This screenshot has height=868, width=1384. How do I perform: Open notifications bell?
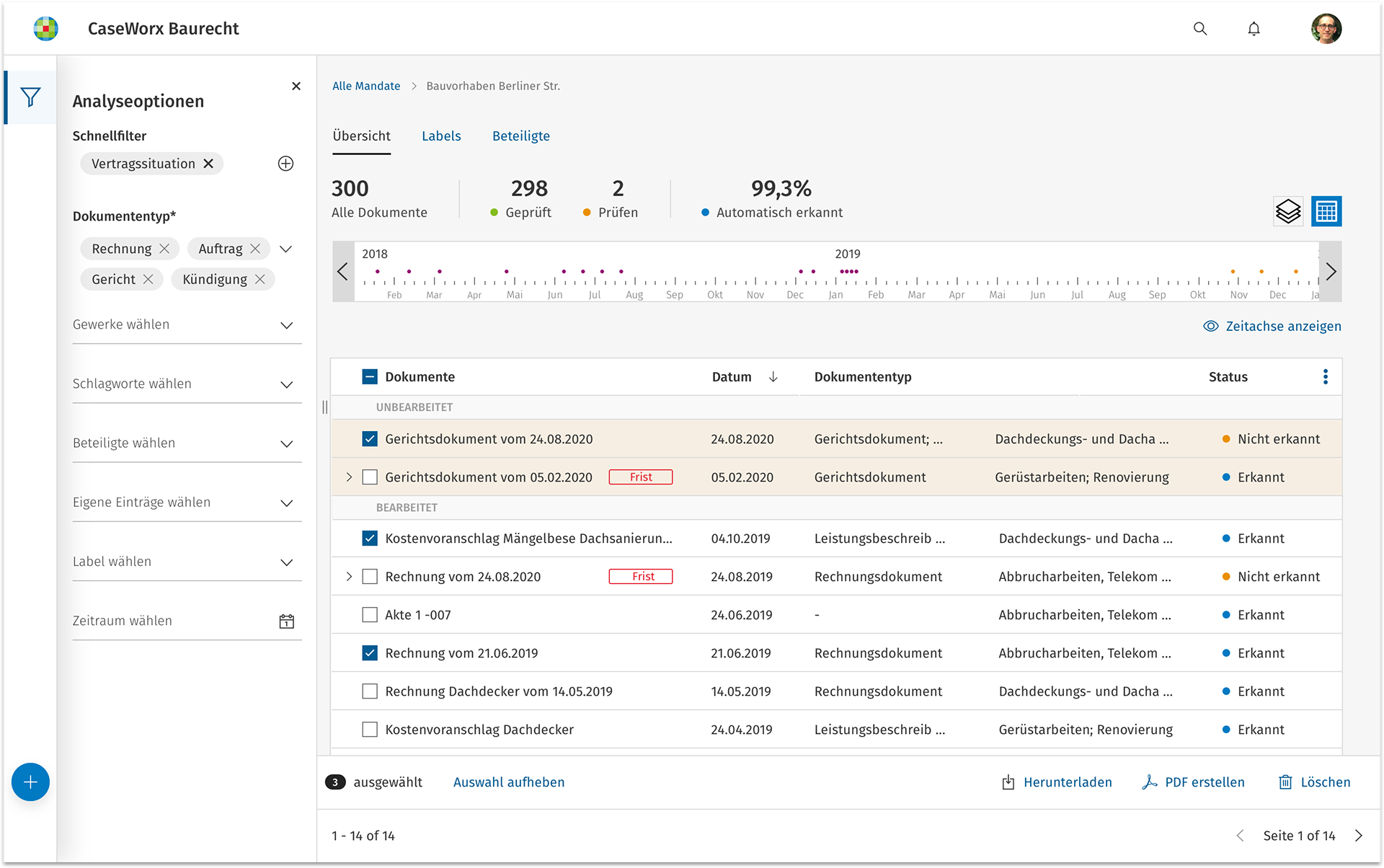click(x=1254, y=29)
